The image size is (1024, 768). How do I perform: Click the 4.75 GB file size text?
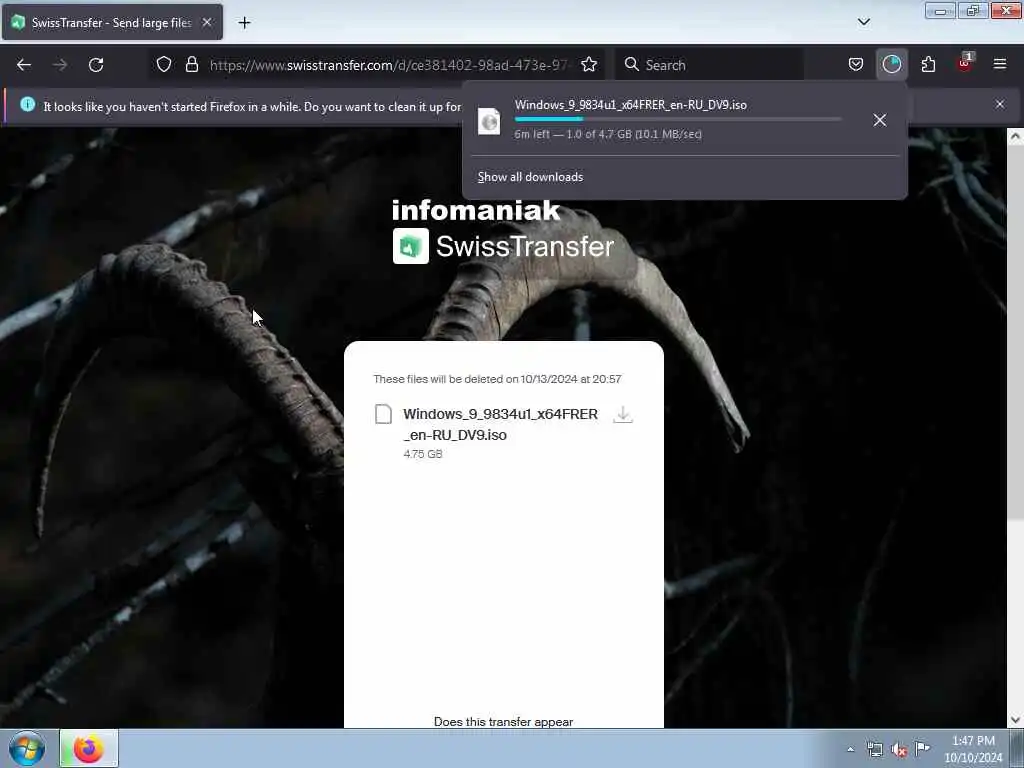pyautogui.click(x=423, y=454)
